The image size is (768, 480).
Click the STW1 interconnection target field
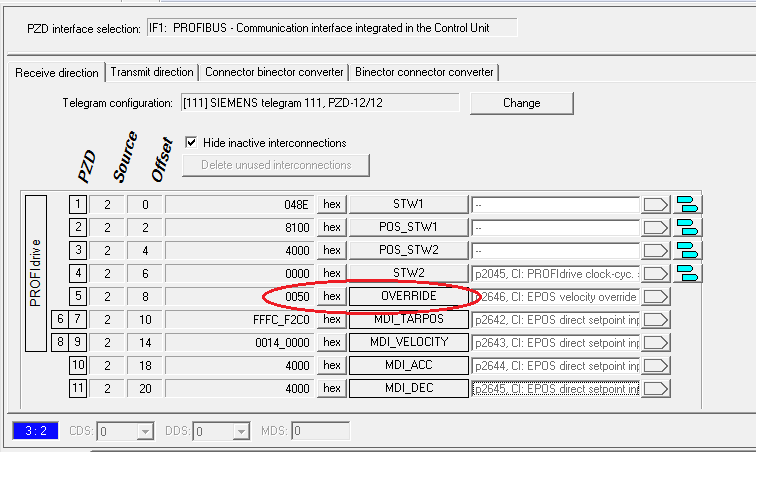pos(555,205)
